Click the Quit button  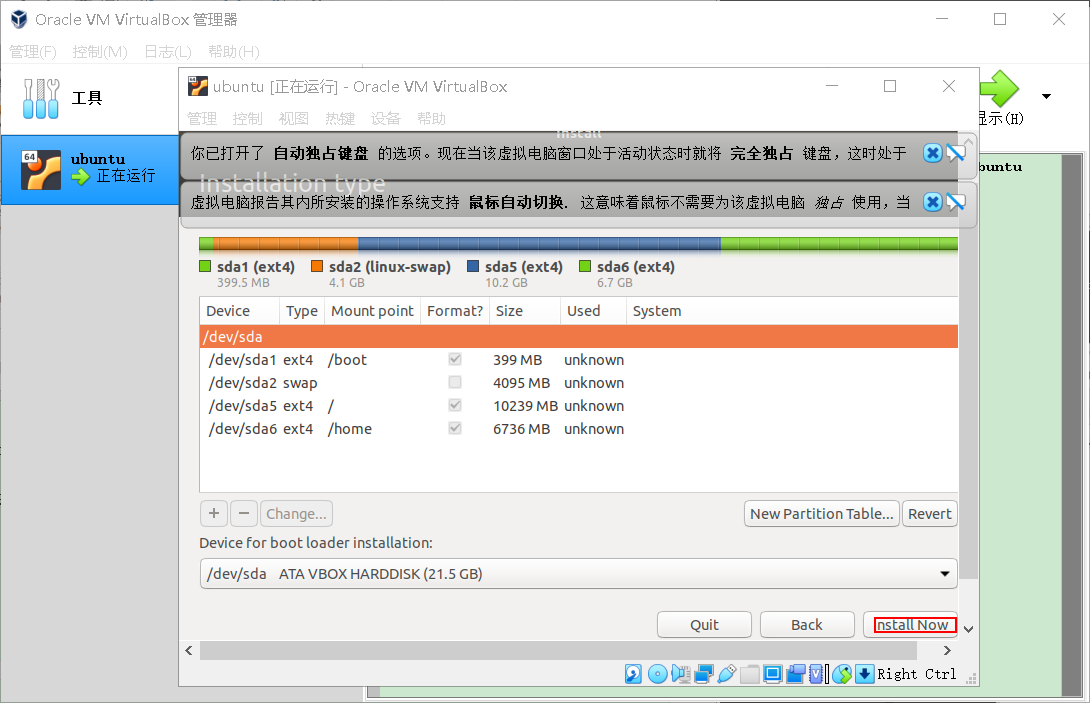click(x=704, y=624)
